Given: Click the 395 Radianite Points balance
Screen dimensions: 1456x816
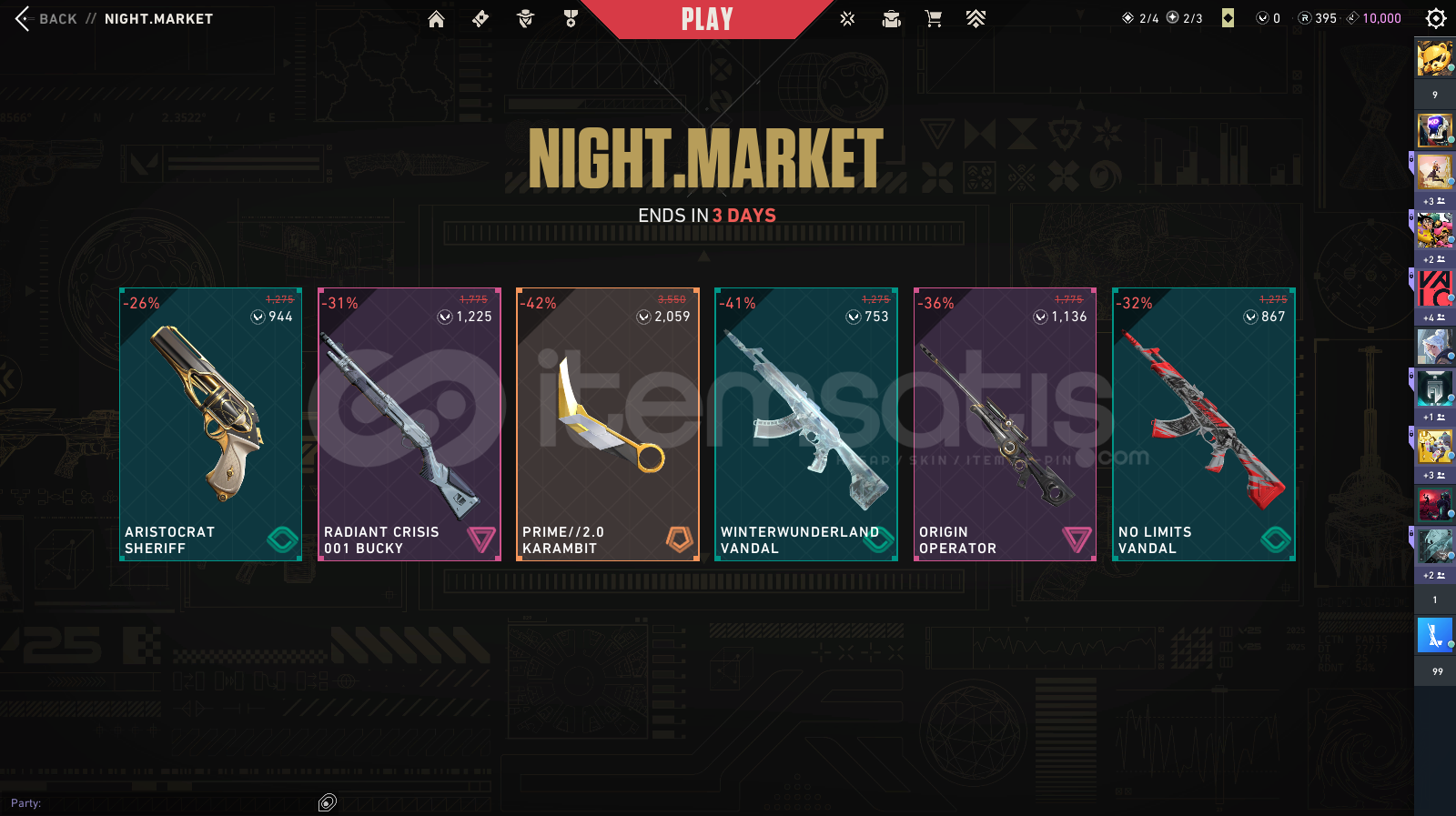Looking at the screenshot, I should click(1318, 18).
